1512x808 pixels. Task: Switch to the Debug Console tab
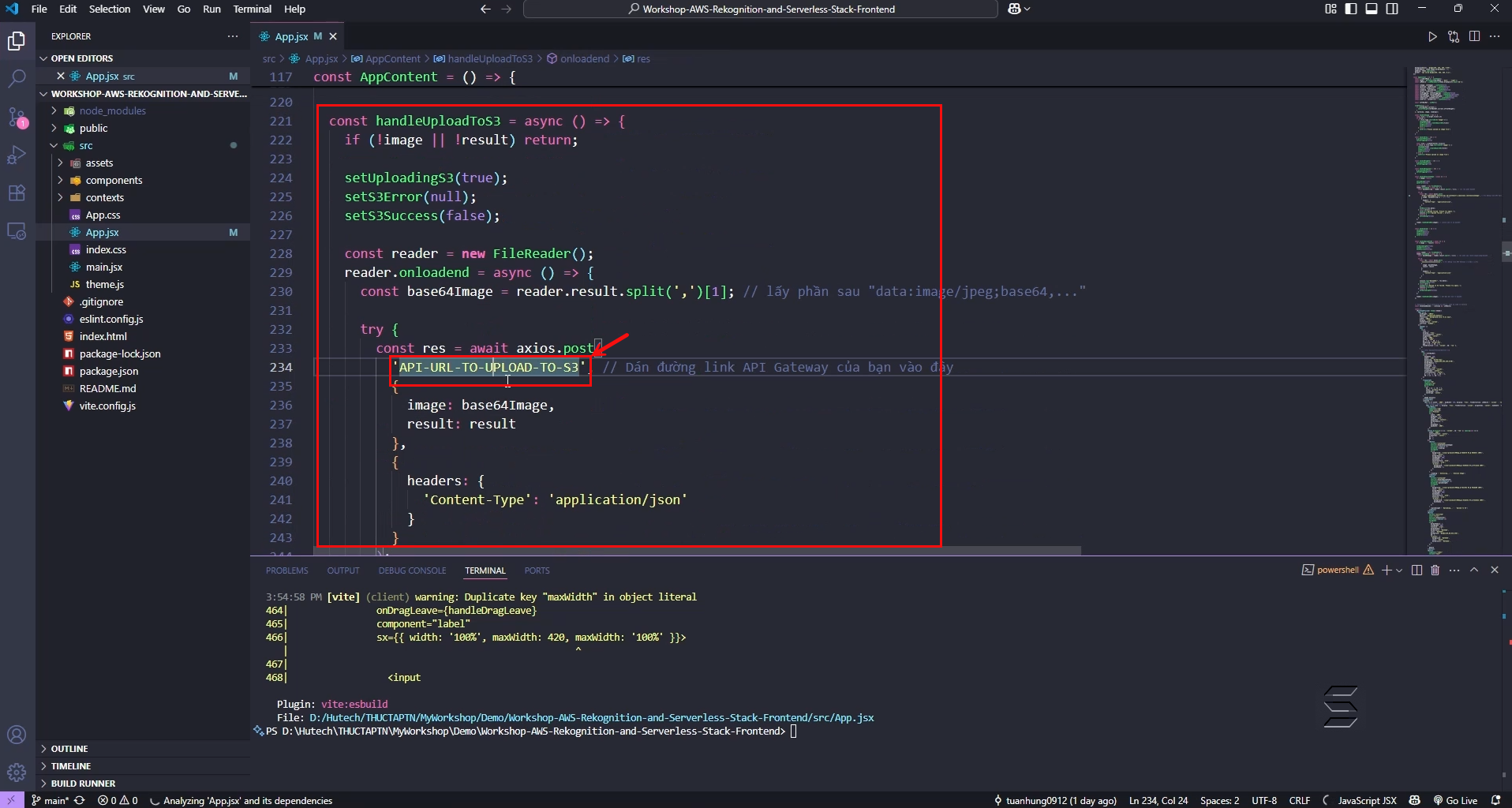pyautogui.click(x=412, y=570)
